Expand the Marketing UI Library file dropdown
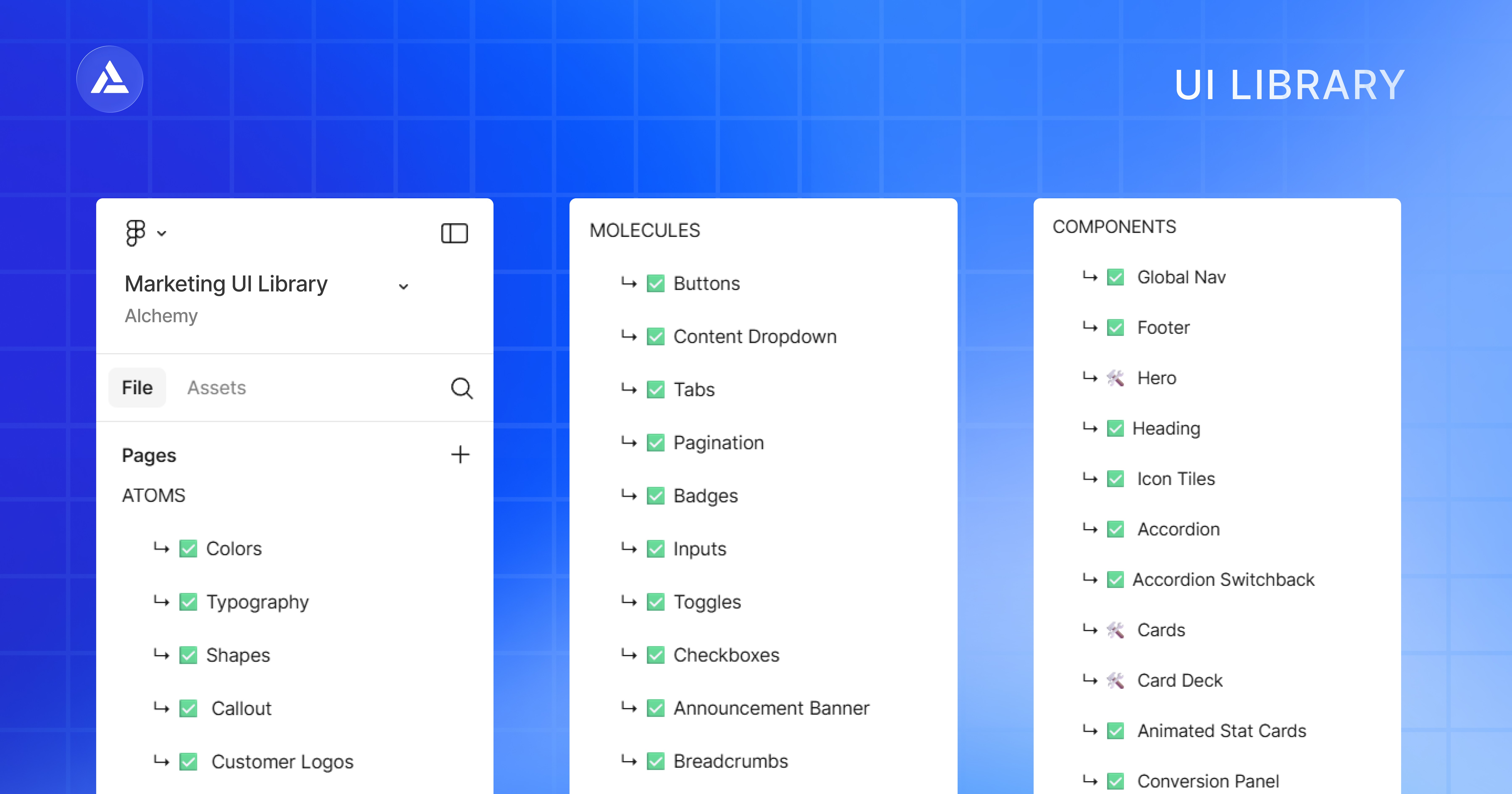The height and width of the screenshot is (794, 1512). click(x=403, y=287)
